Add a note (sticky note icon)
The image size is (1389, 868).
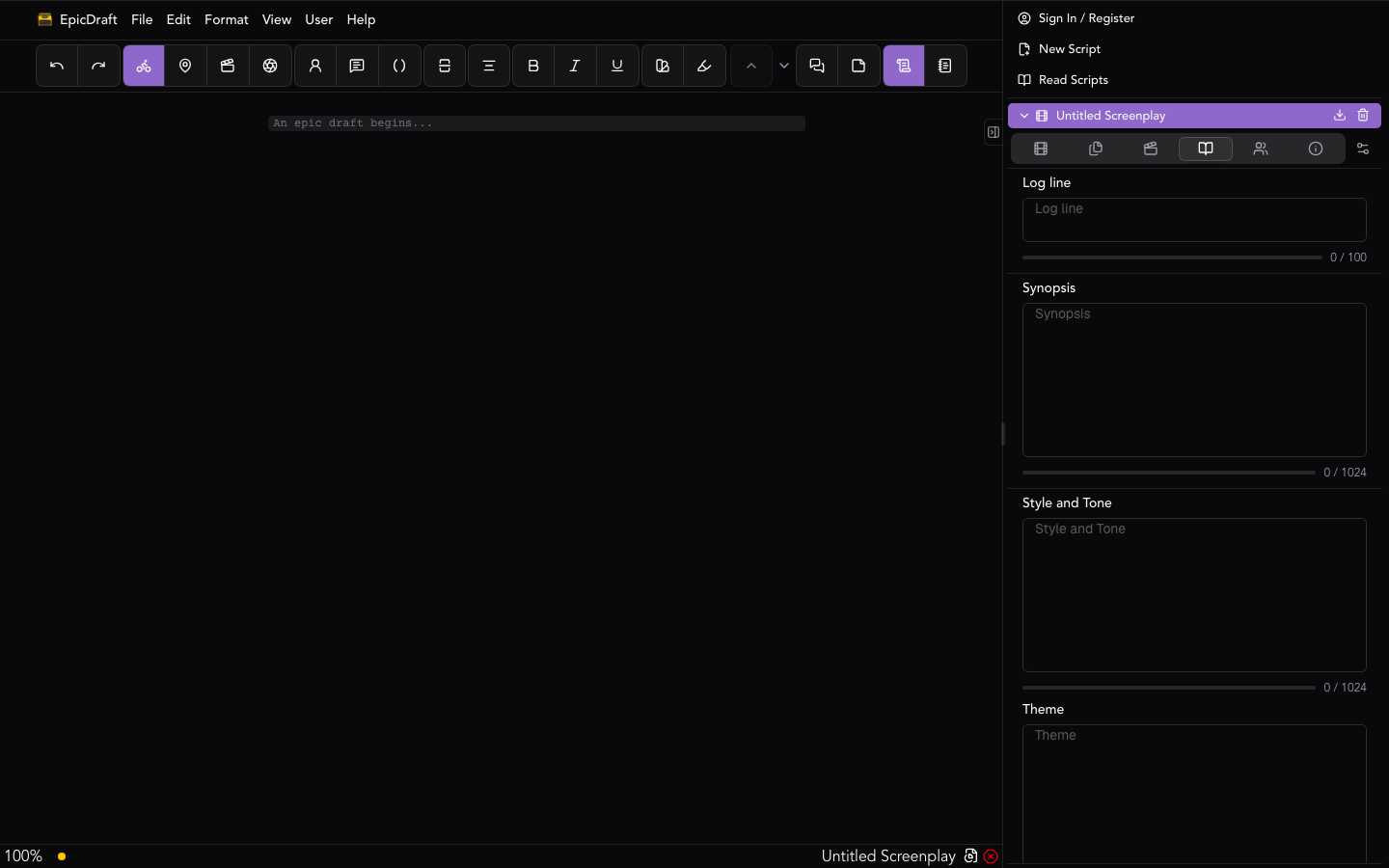[x=858, y=66]
